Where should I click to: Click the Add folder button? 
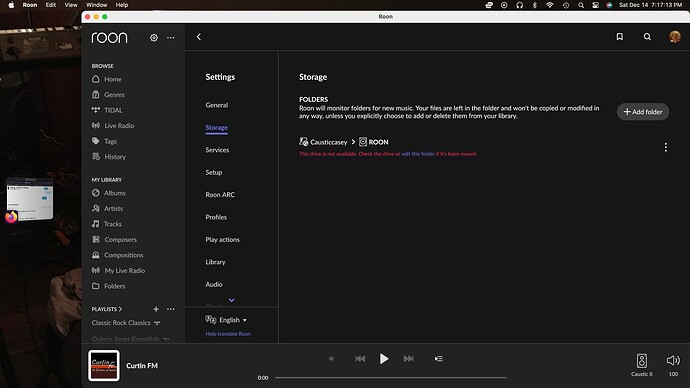pos(642,112)
